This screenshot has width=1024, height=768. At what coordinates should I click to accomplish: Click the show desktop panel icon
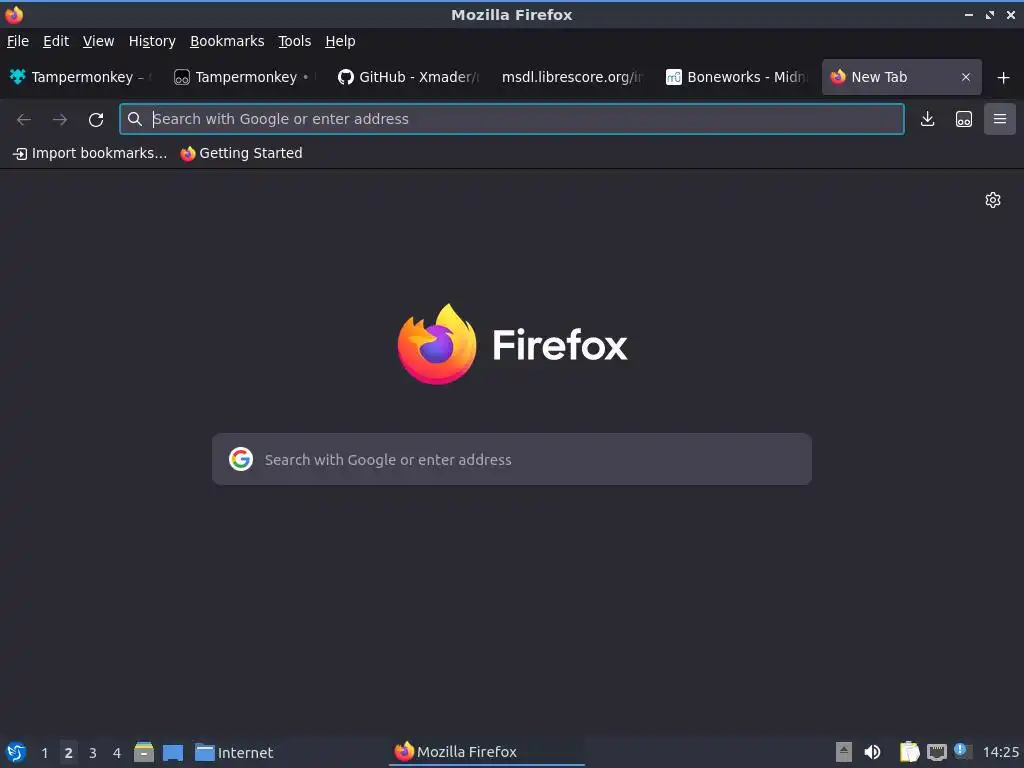[173, 753]
